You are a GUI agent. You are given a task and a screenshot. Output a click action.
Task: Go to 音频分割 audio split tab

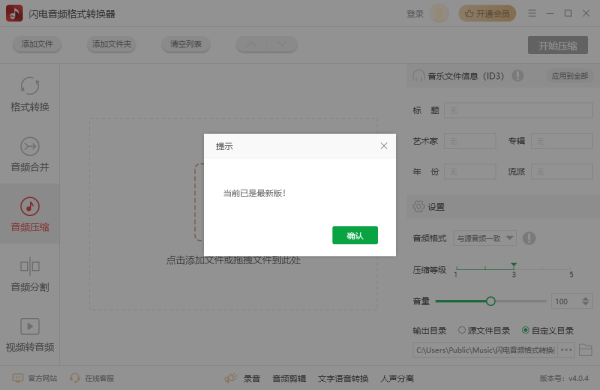(x=30, y=274)
